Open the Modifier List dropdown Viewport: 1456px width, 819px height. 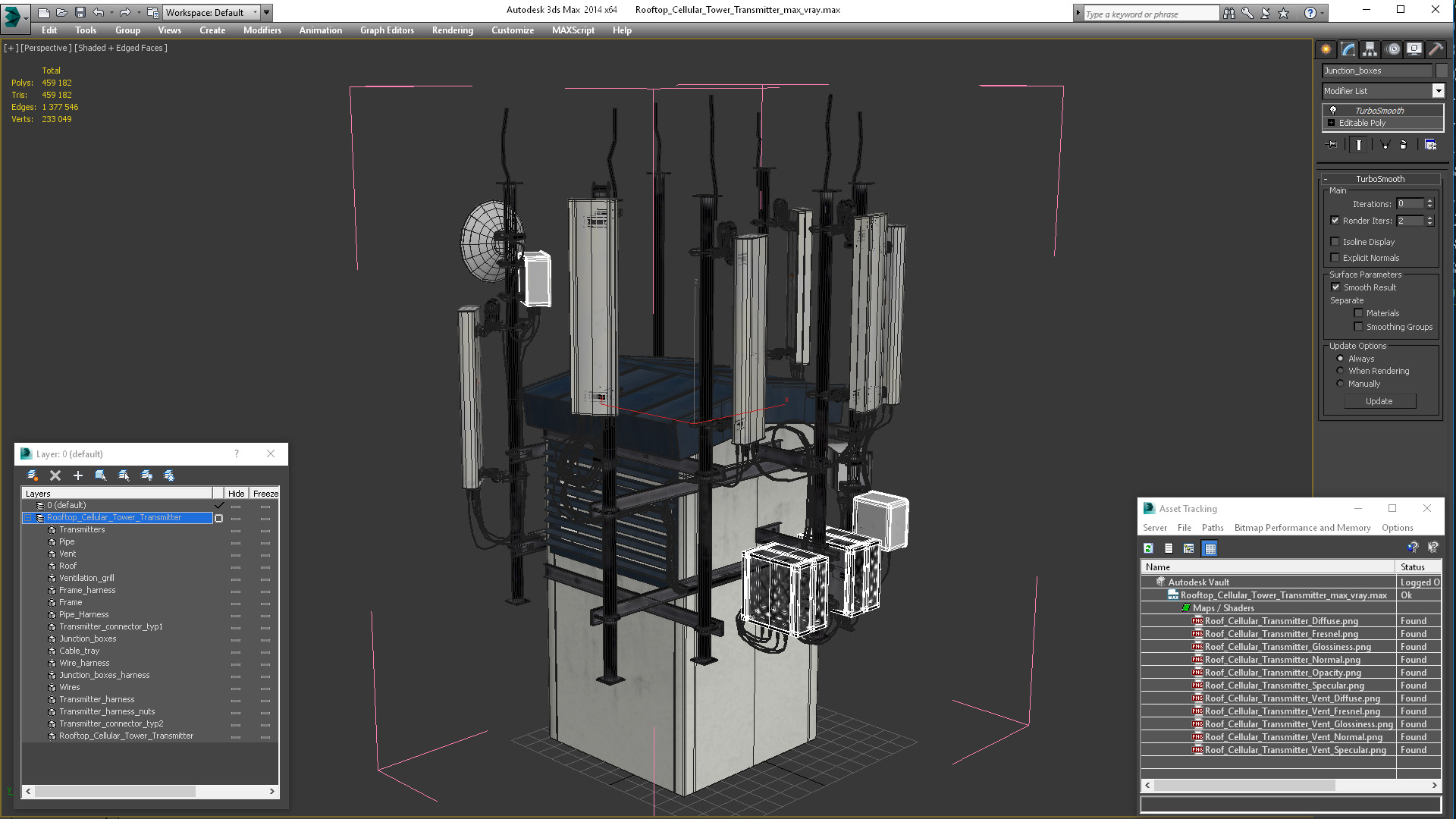(1438, 91)
